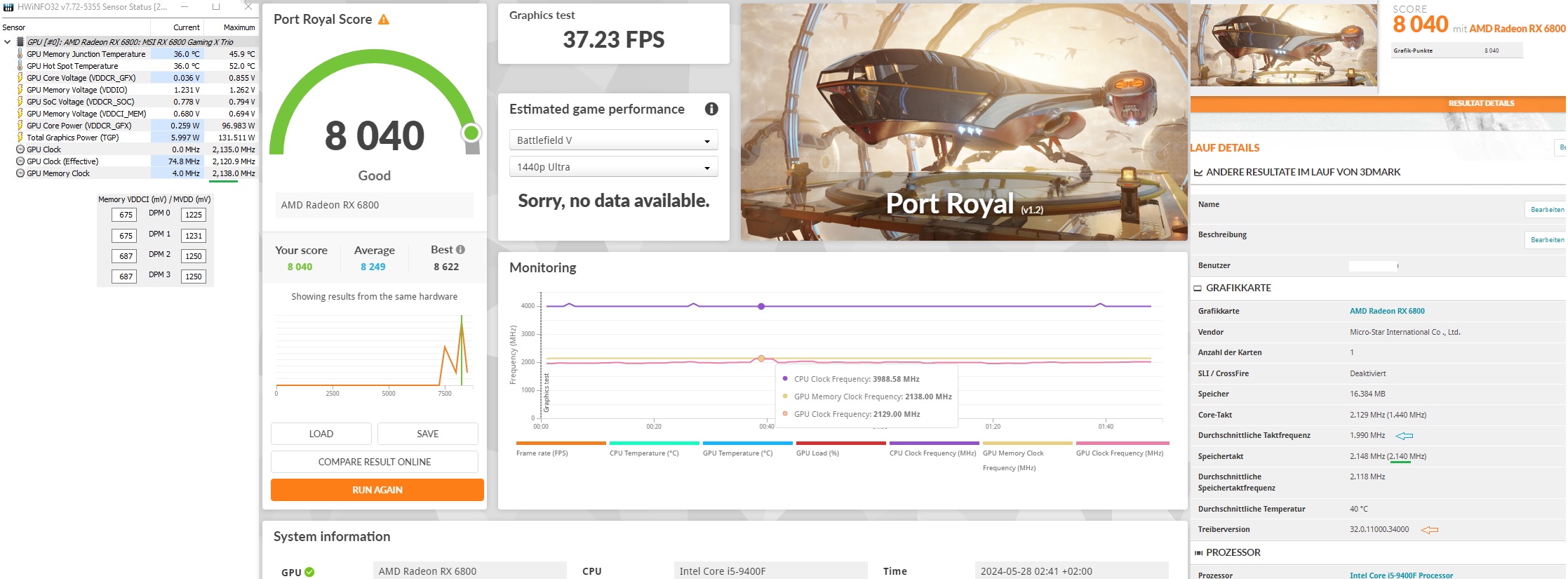This screenshot has height=579, width=1568.
Task: Click orange GPU clock marker on monitoring chart
Action: [761, 359]
